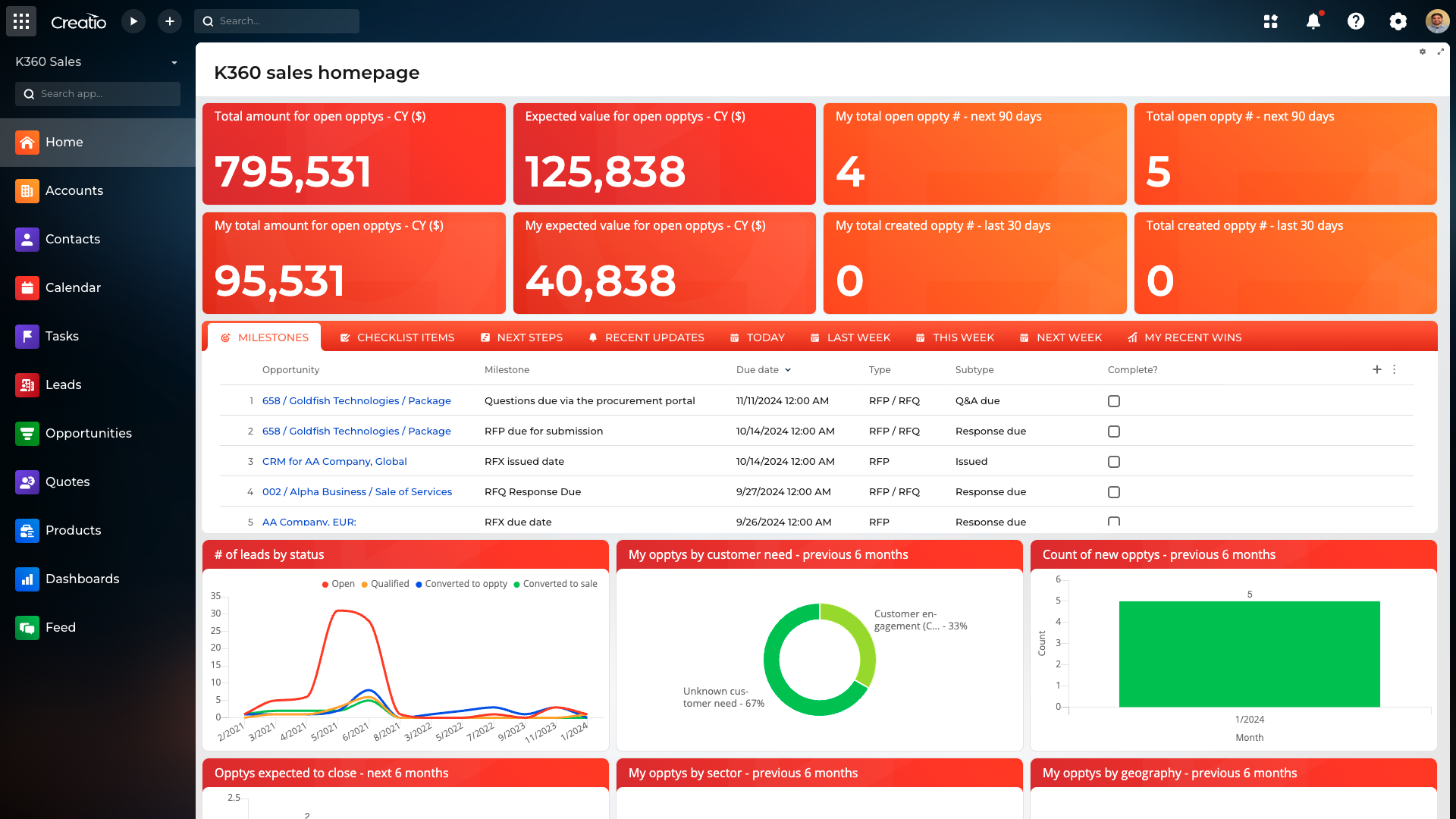Switch to the This Week tab
Screen dimensions: 1456x819
coord(955,337)
